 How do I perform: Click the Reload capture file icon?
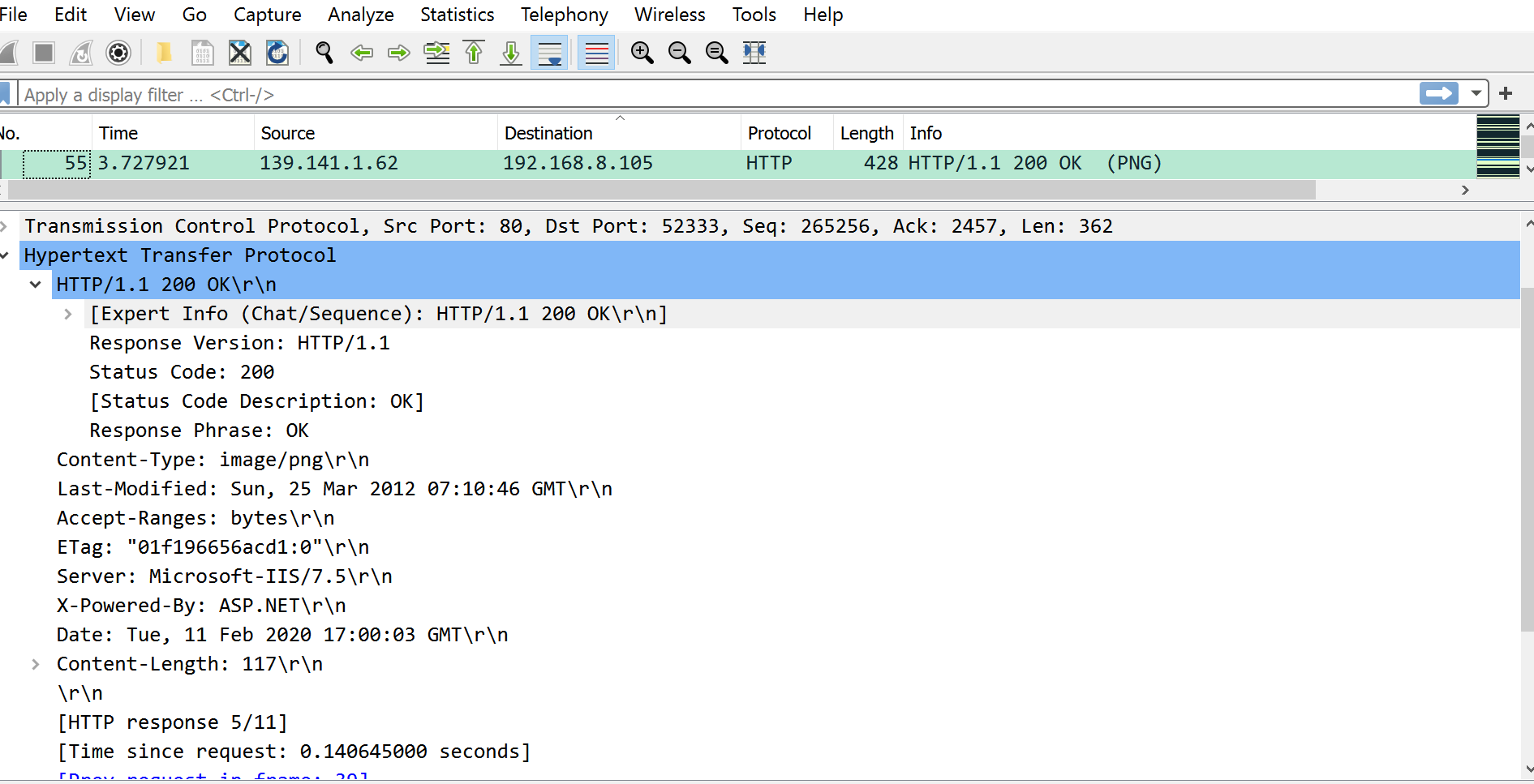(277, 53)
